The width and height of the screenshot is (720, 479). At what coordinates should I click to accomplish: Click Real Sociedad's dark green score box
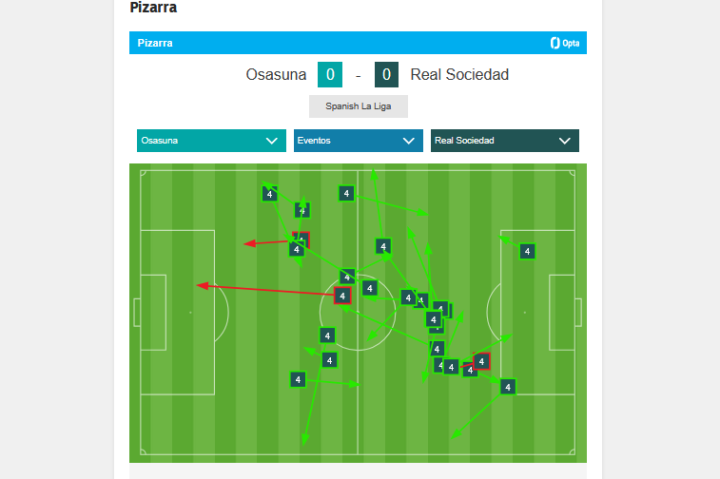pos(387,75)
